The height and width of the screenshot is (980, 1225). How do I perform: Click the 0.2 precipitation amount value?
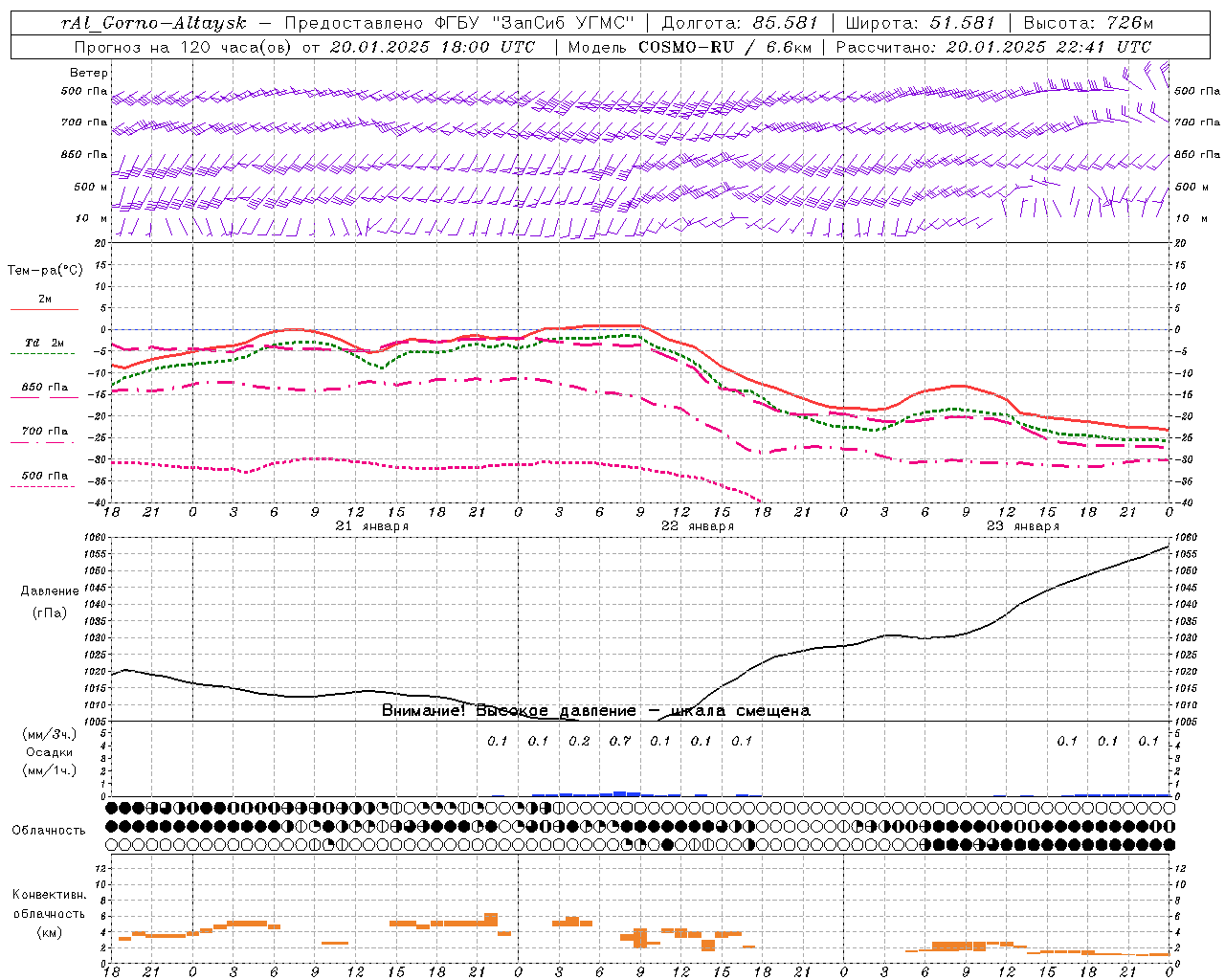tap(579, 741)
